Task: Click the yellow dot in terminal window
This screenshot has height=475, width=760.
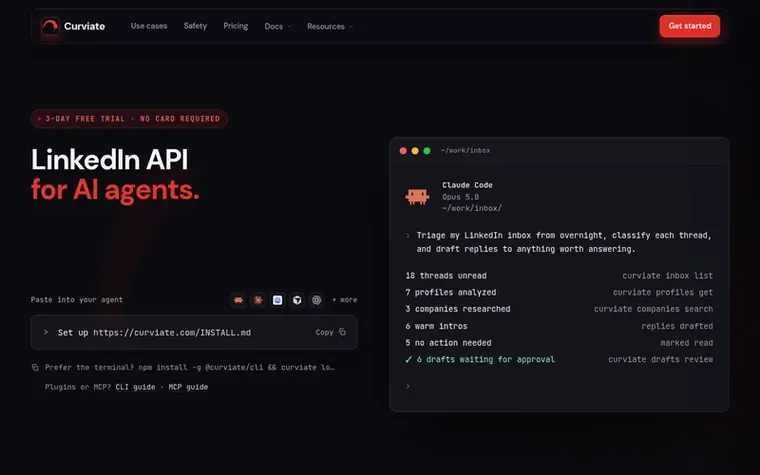Action: tap(415, 151)
